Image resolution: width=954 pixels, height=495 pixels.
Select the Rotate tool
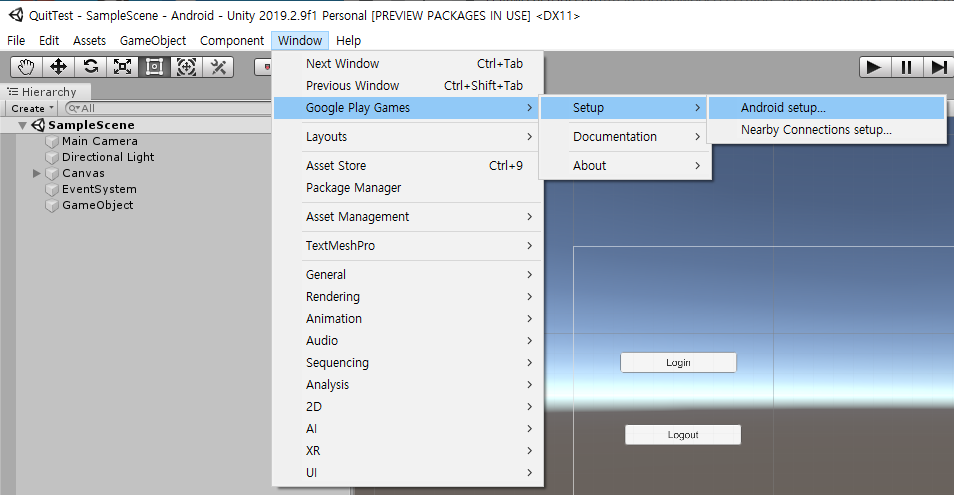click(x=91, y=67)
